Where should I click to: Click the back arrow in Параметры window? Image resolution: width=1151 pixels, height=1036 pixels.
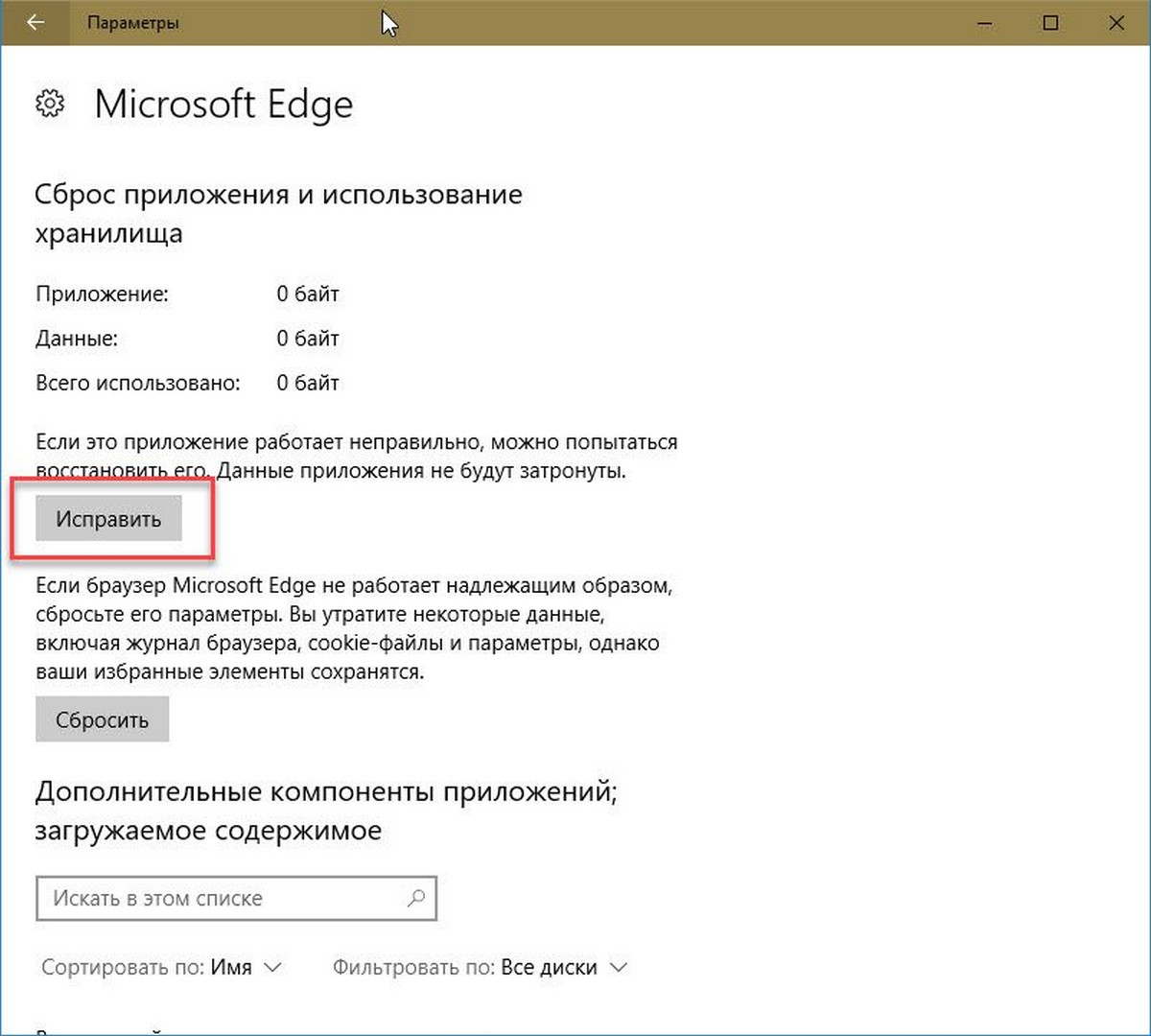click(35, 22)
